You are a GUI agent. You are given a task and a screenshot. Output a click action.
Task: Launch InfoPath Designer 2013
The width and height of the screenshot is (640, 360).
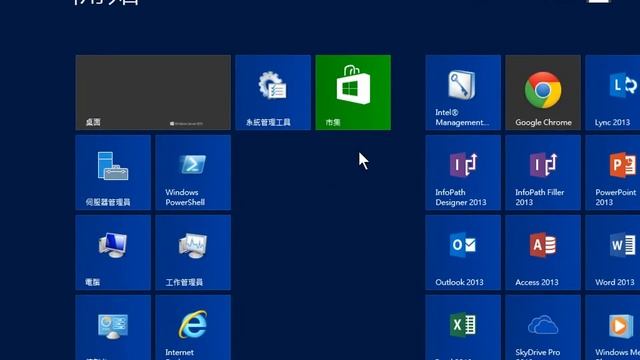463,173
